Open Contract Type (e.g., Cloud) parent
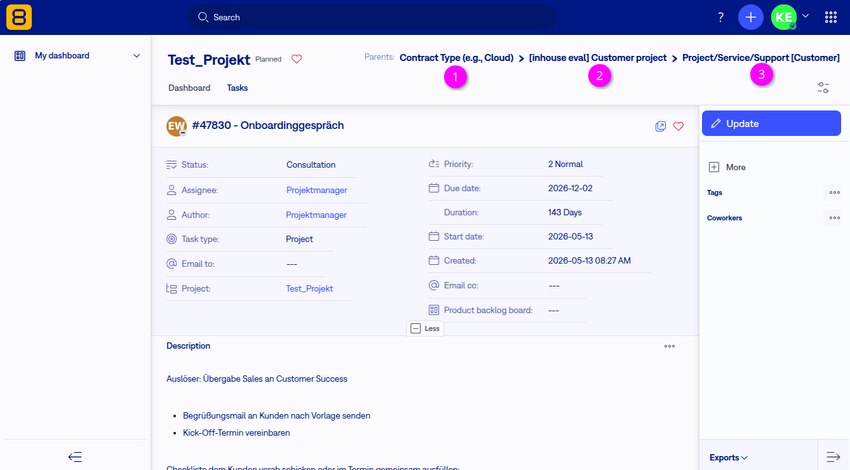 click(456, 57)
